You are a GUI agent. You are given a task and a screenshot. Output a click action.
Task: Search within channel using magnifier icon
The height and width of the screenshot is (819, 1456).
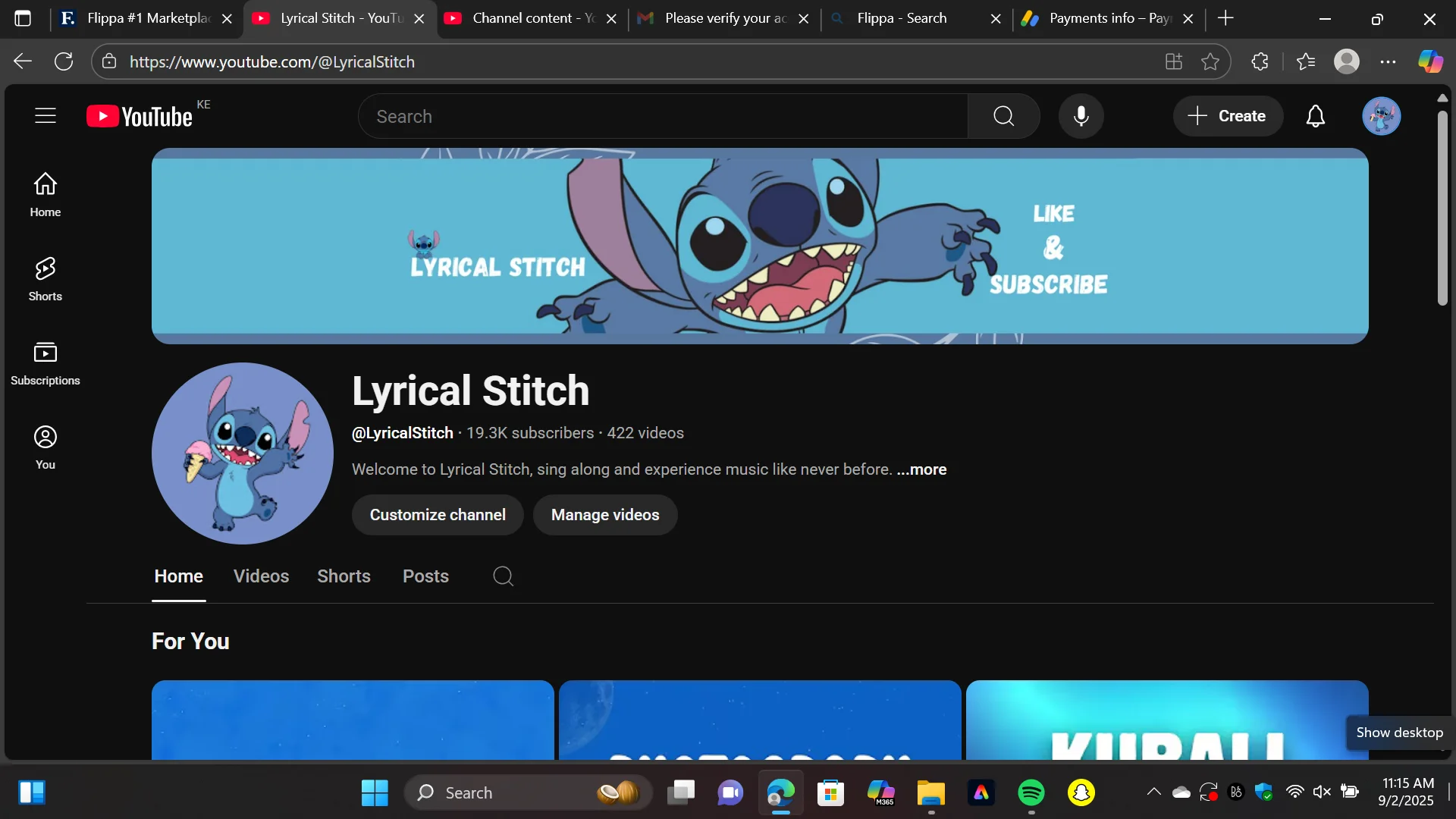[x=503, y=576]
